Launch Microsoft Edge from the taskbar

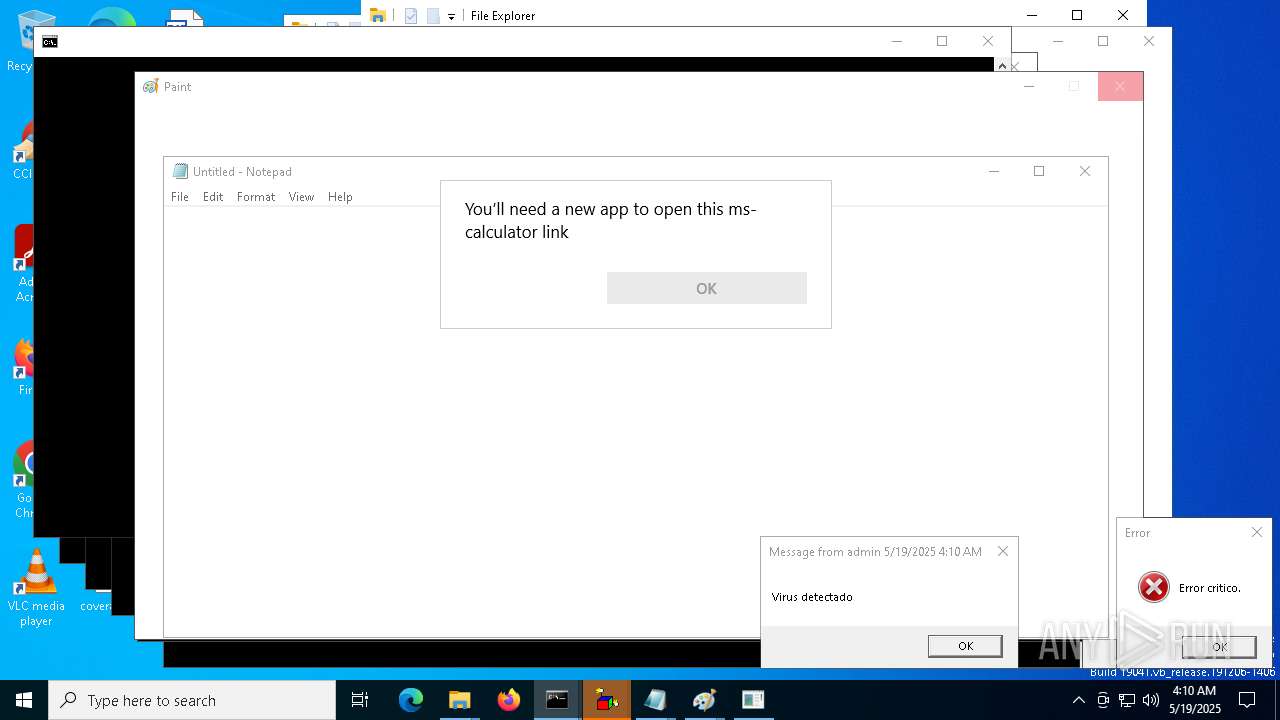pos(411,700)
